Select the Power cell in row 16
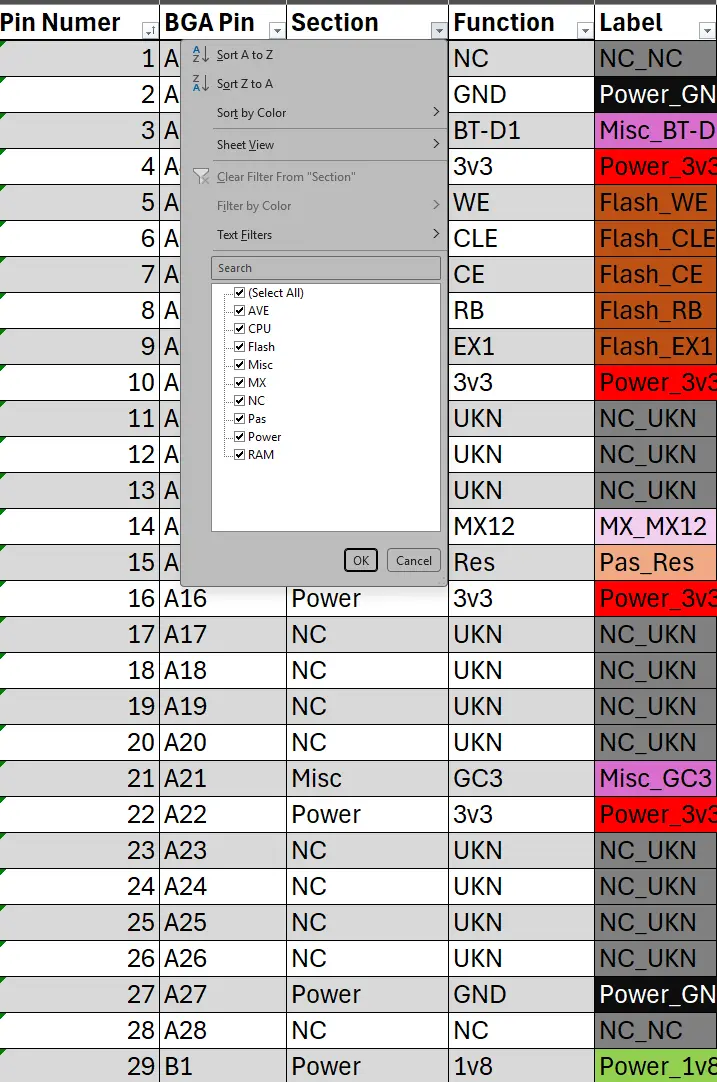This screenshot has height=1082, width=717. pos(367,598)
